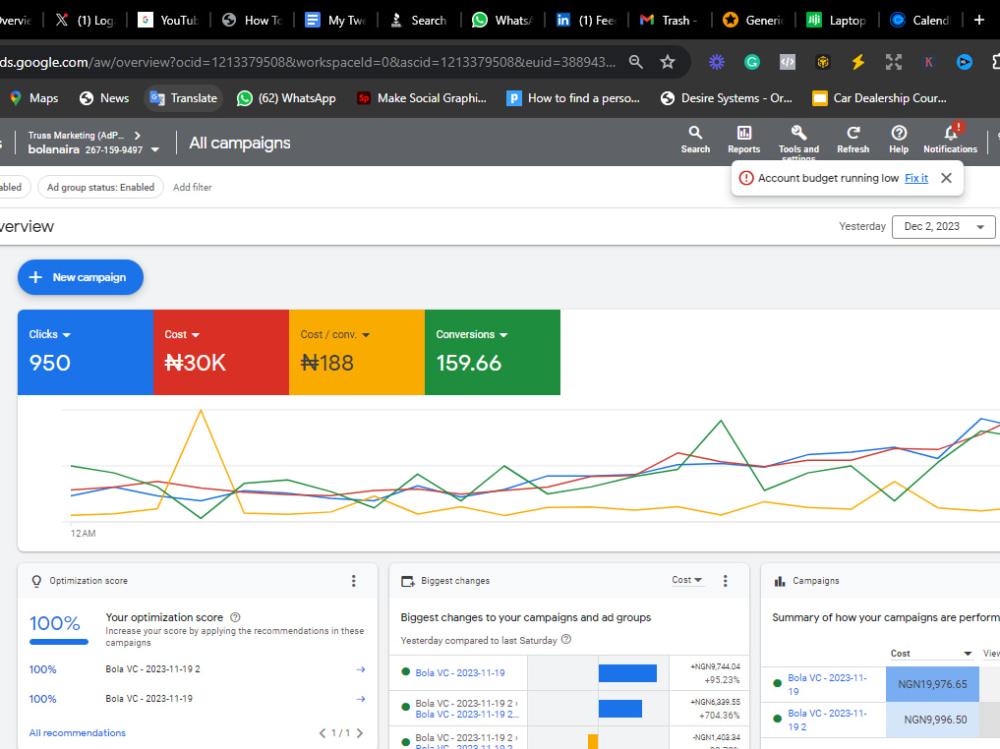The height and width of the screenshot is (749, 1000).
Task: Click the purple gear-shaped extension icon
Action: point(717,62)
